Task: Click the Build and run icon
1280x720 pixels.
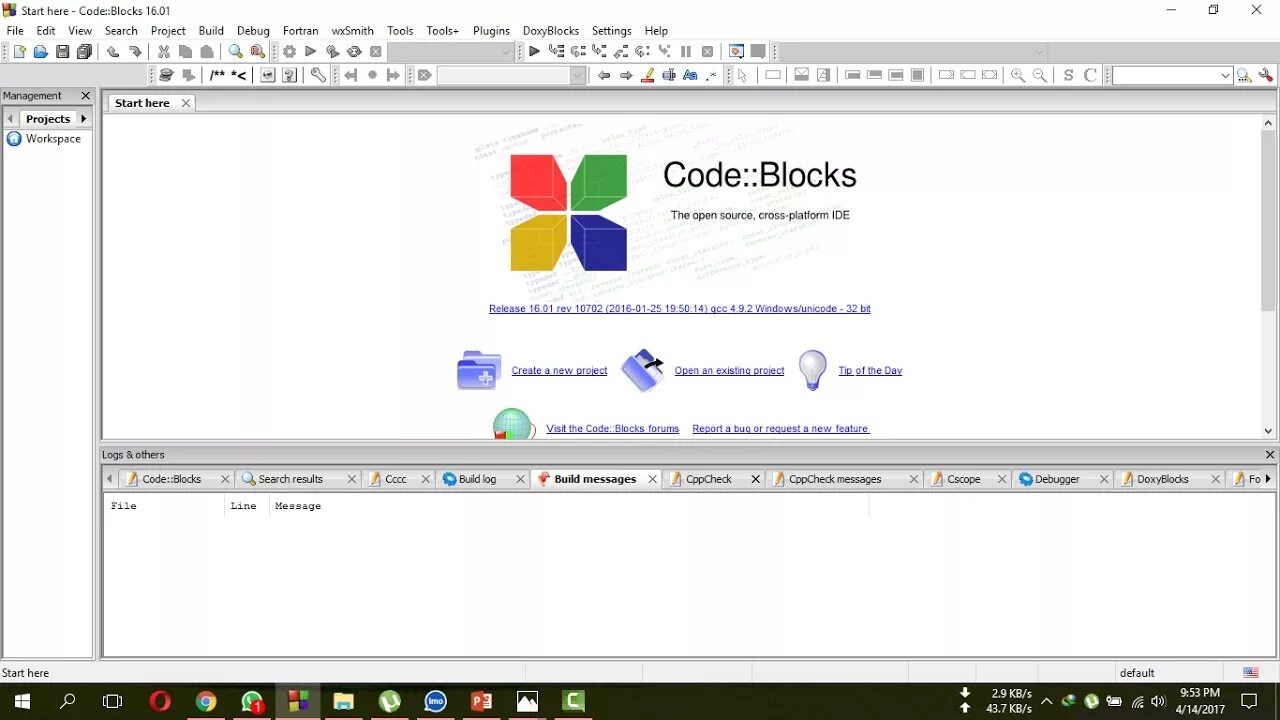Action: pos(333,52)
